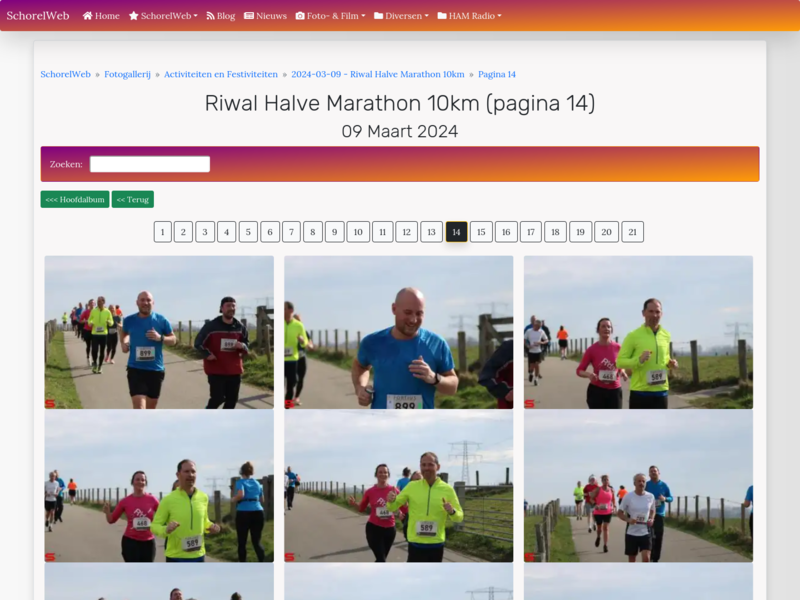Click the Nieuws newspaper icon

(x=249, y=16)
